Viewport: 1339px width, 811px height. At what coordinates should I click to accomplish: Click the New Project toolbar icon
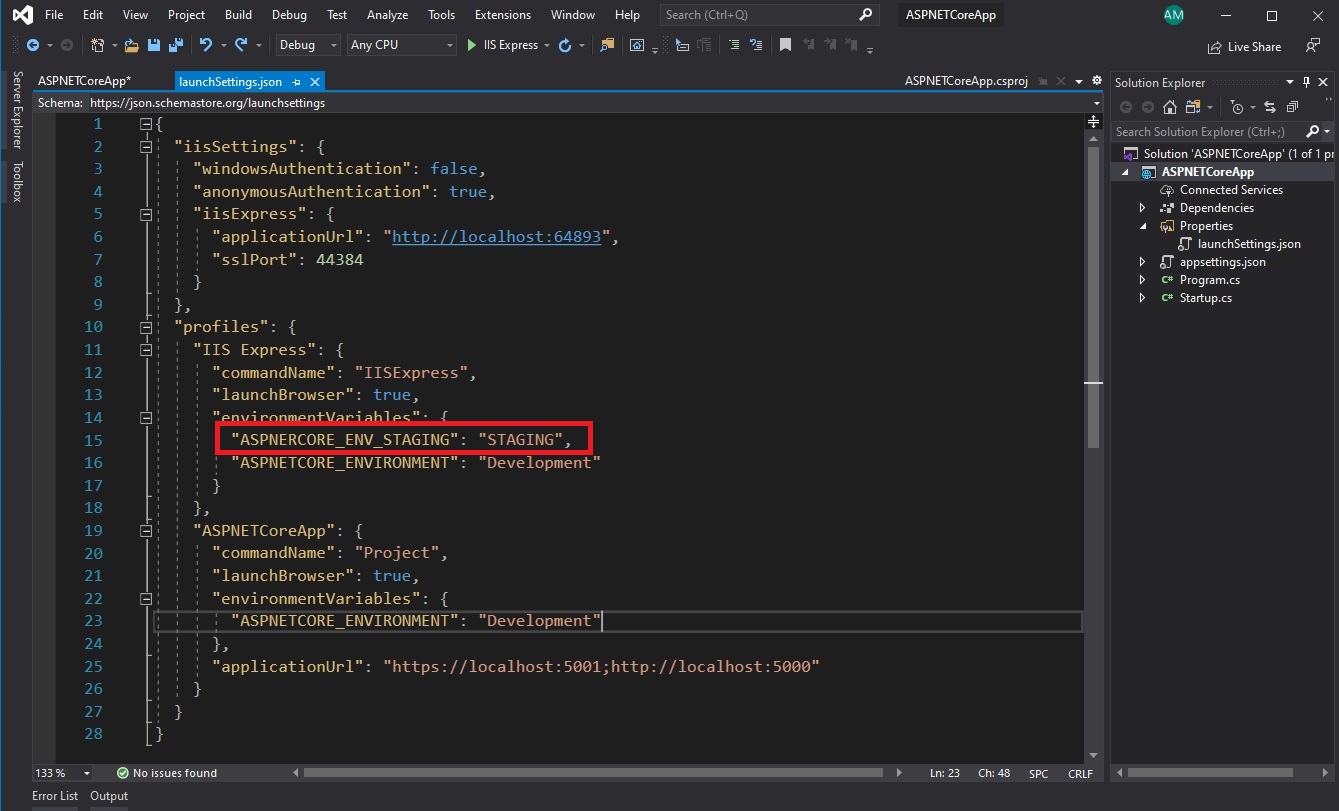pos(96,45)
